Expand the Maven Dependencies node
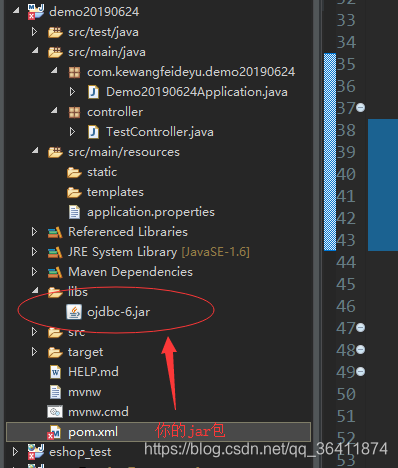398x468 pixels. pos(34,272)
